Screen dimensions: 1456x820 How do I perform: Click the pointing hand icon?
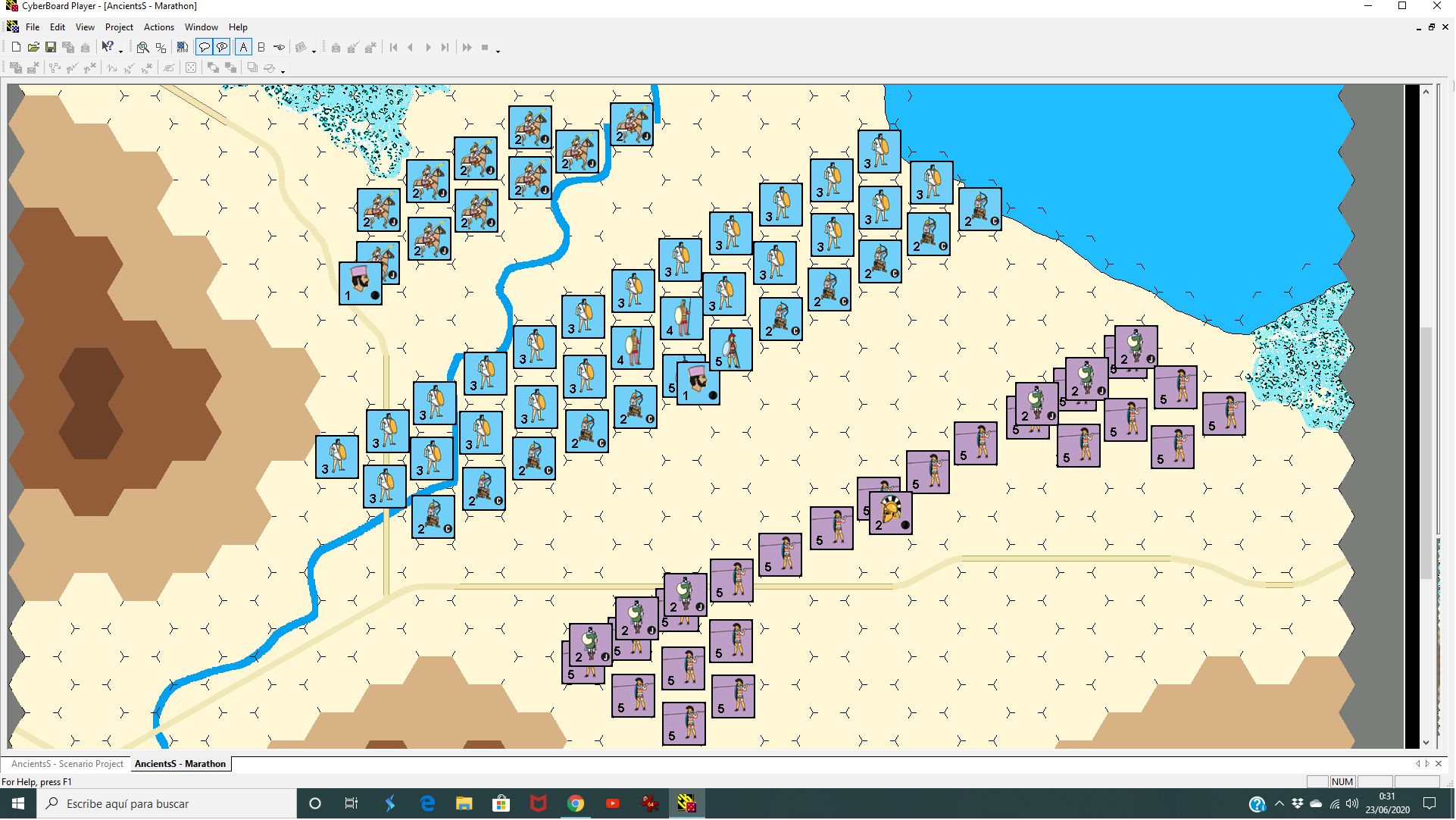click(x=280, y=47)
